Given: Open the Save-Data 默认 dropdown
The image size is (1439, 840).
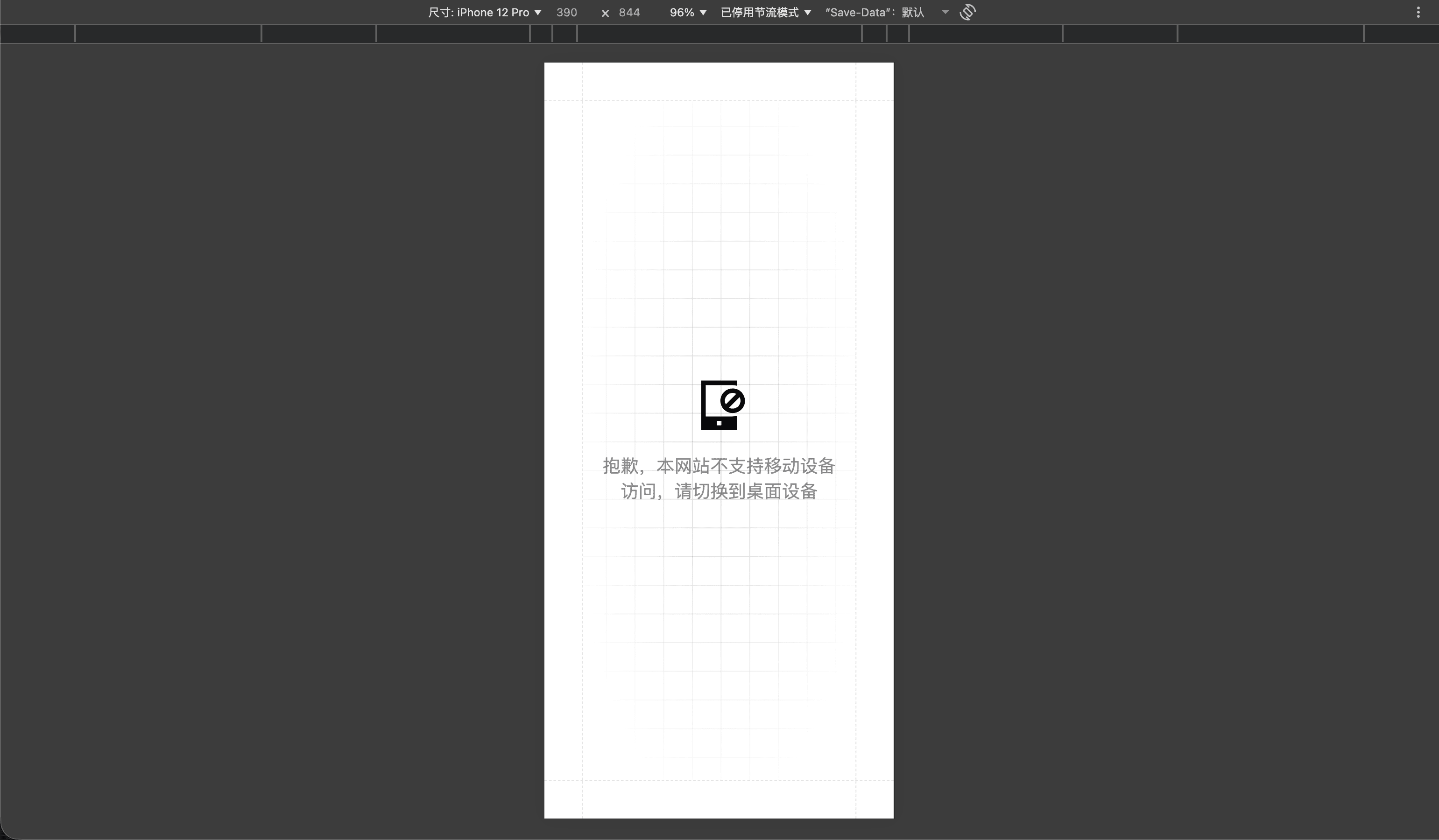Looking at the screenshot, I should coord(886,13).
